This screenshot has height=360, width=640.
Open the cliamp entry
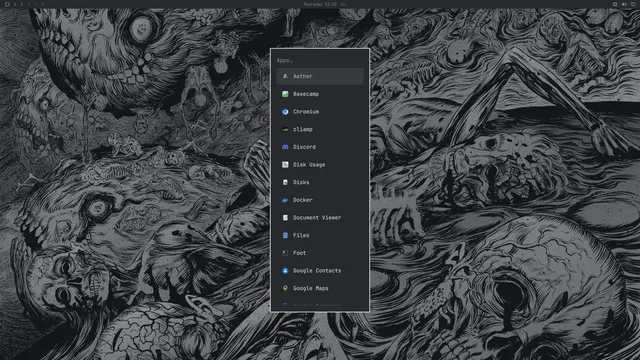320,129
